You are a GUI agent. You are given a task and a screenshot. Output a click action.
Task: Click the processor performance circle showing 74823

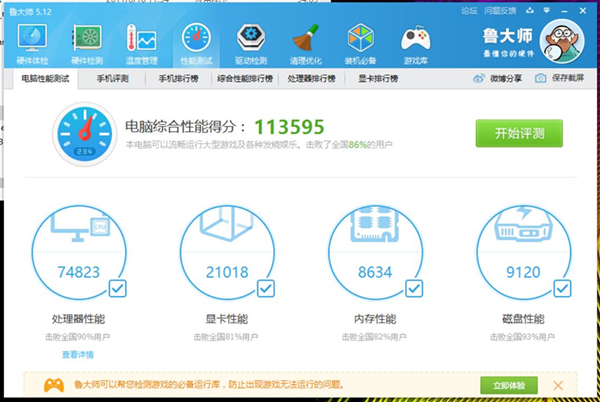(x=79, y=252)
